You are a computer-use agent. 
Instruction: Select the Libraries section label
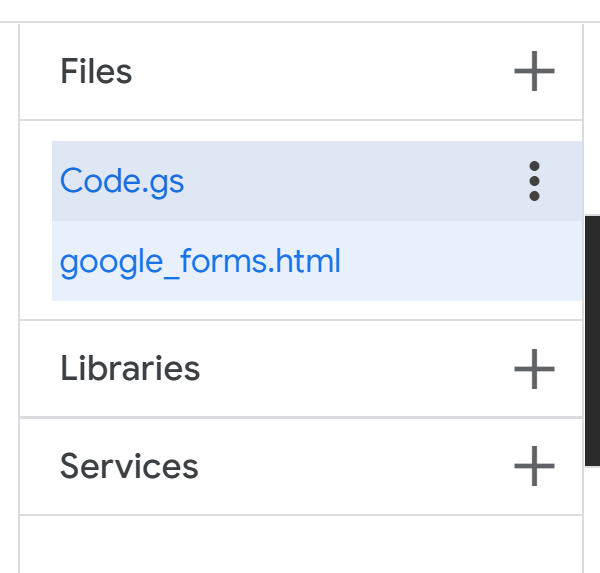coord(130,368)
